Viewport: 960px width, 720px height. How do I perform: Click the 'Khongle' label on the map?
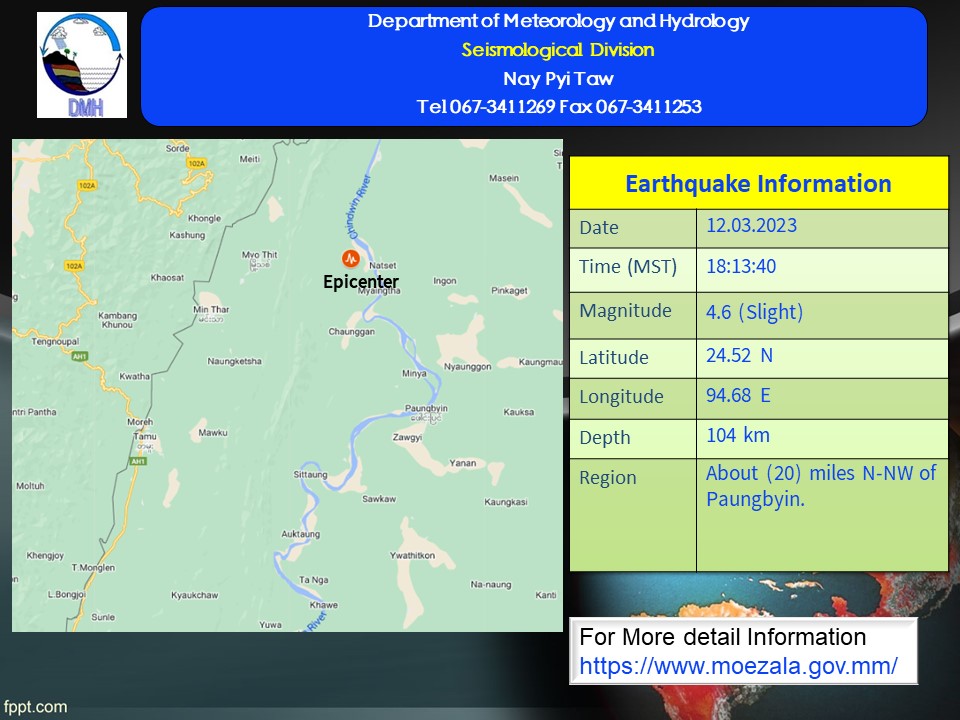tap(204, 218)
